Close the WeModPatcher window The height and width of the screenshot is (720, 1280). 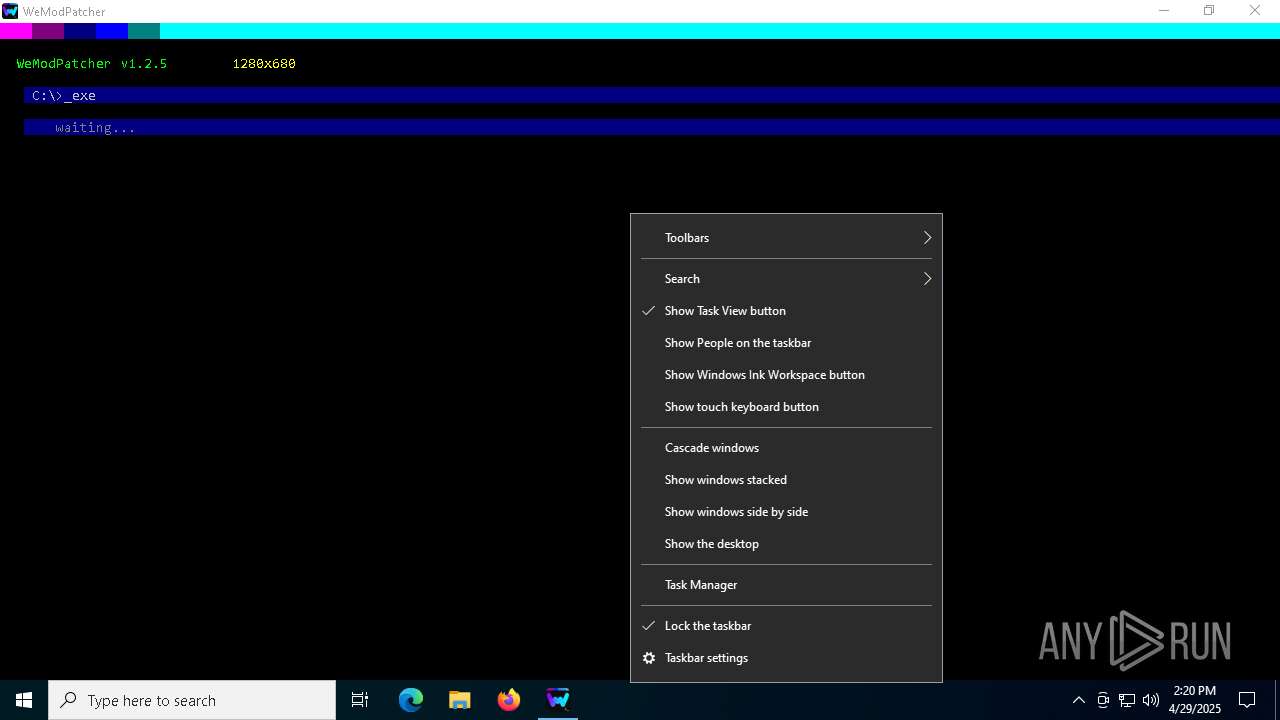(1255, 11)
